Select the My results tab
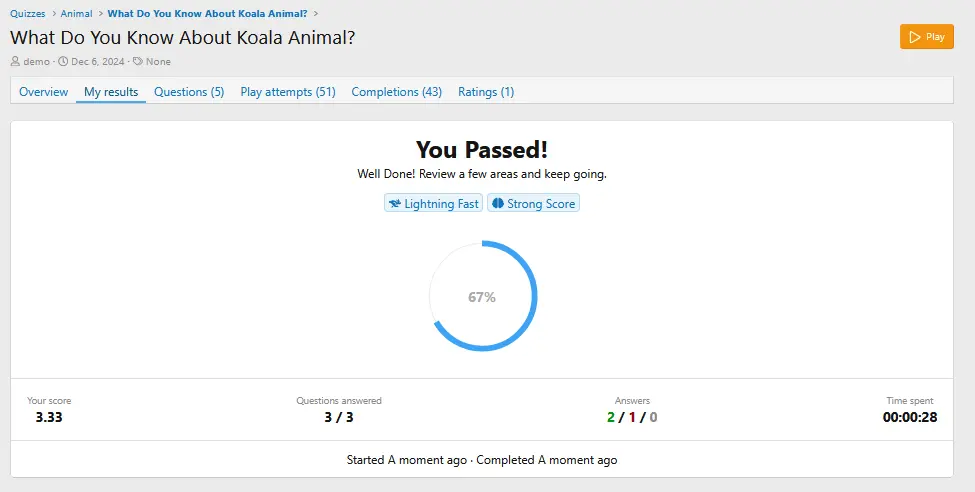Screen dimensions: 975x492 (x=111, y=92)
